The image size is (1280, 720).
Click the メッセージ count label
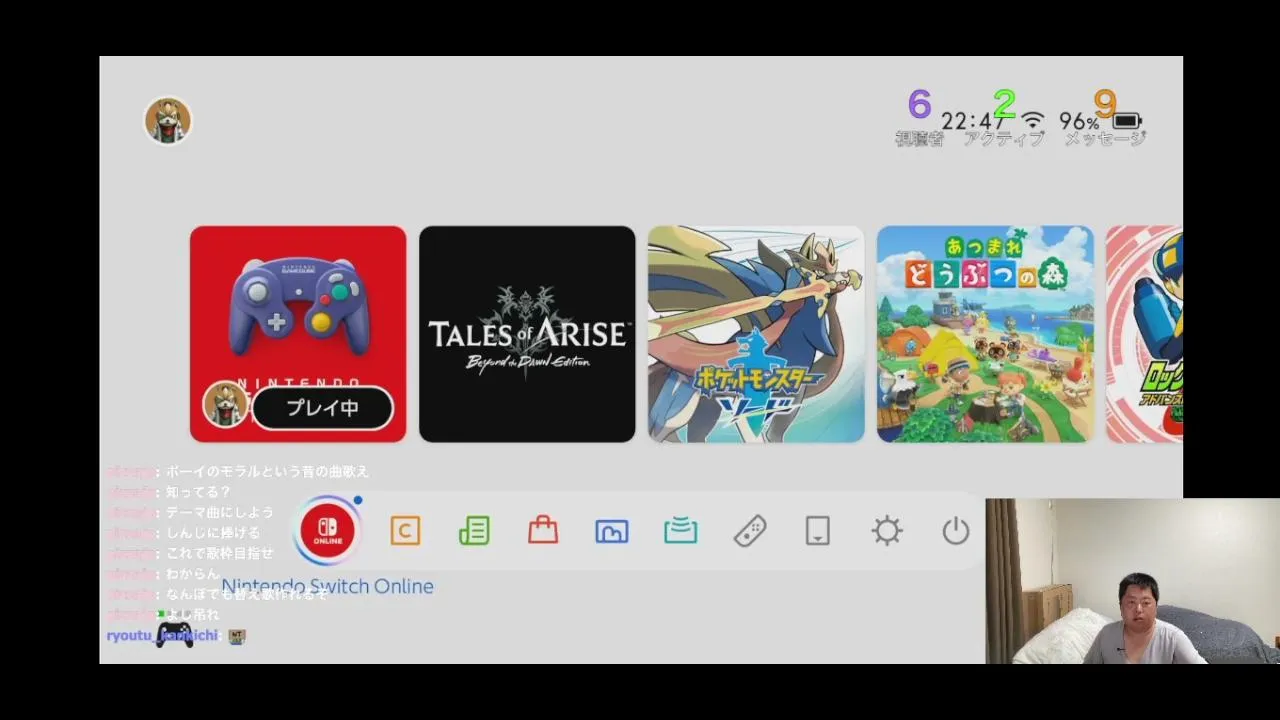(x=1105, y=140)
